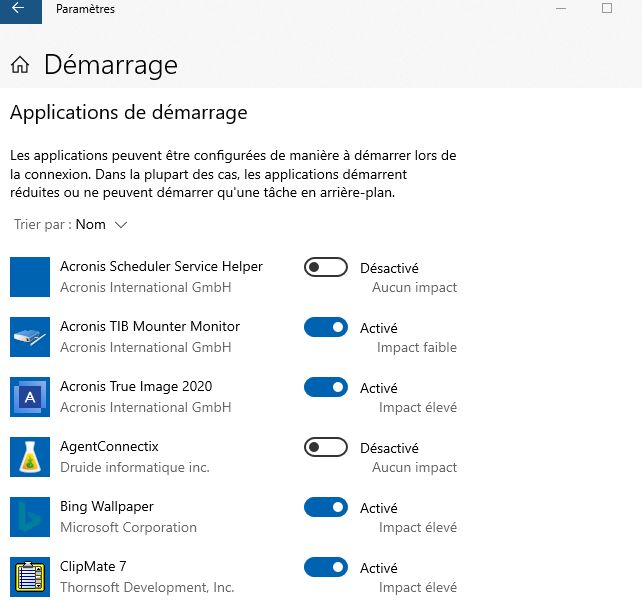This screenshot has width=642, height=602.
Task: Switch off Bing Wallpaper startup toggle
Action: point(326,507)
